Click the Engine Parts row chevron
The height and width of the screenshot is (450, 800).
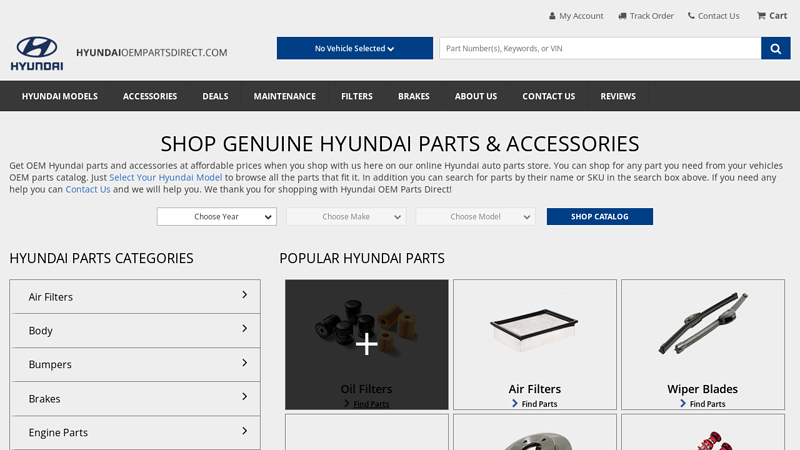pos(245,431)
